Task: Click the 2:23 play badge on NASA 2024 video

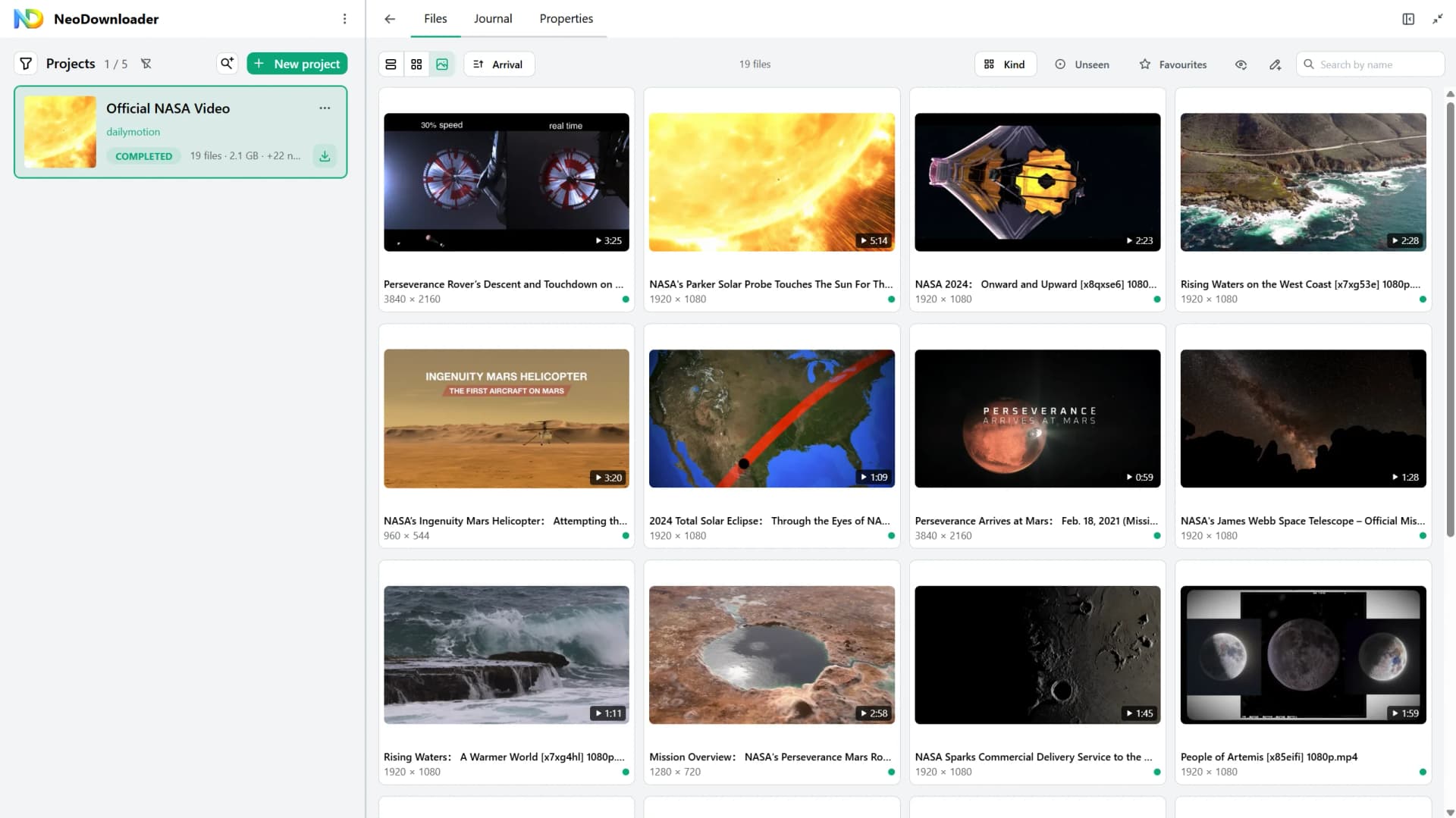Action: click(x=1139, y=241)
